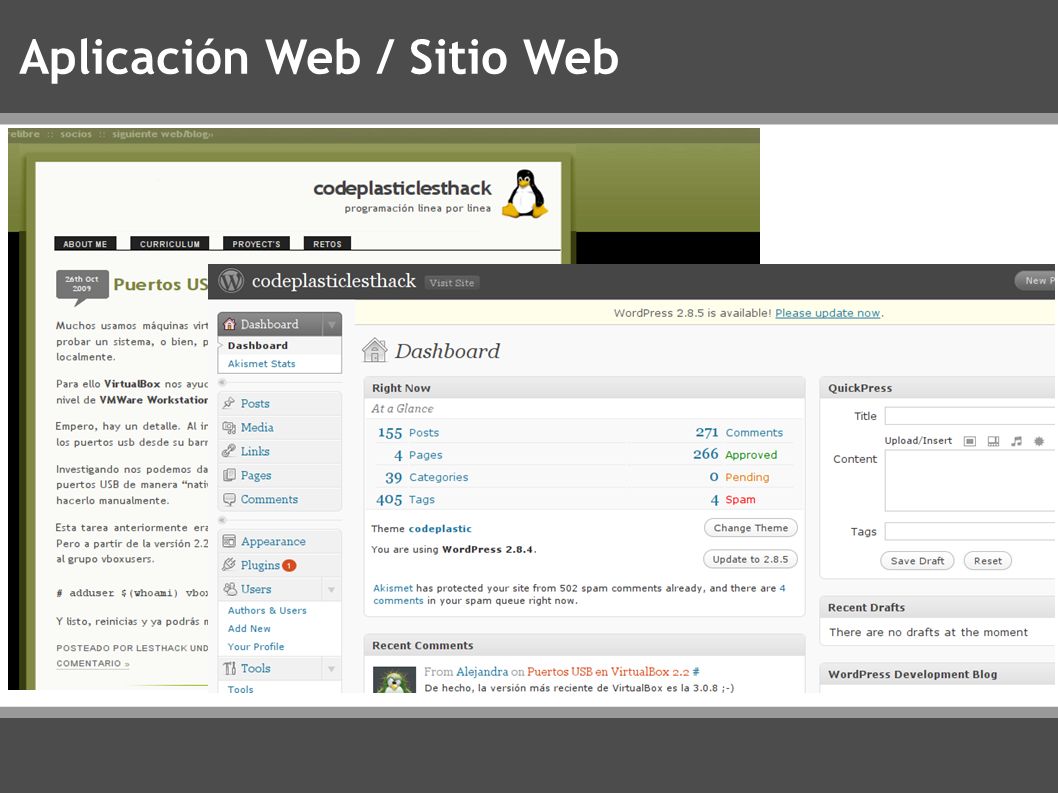Click socios link in top bar

[76, 134]
